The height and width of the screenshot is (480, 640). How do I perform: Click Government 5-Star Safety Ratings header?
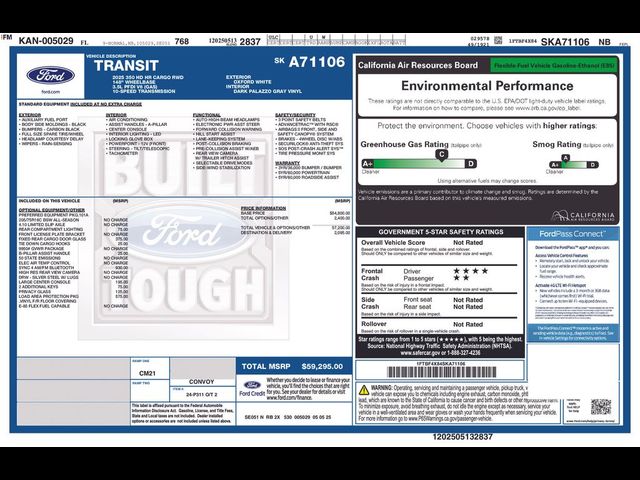point(441,232)
